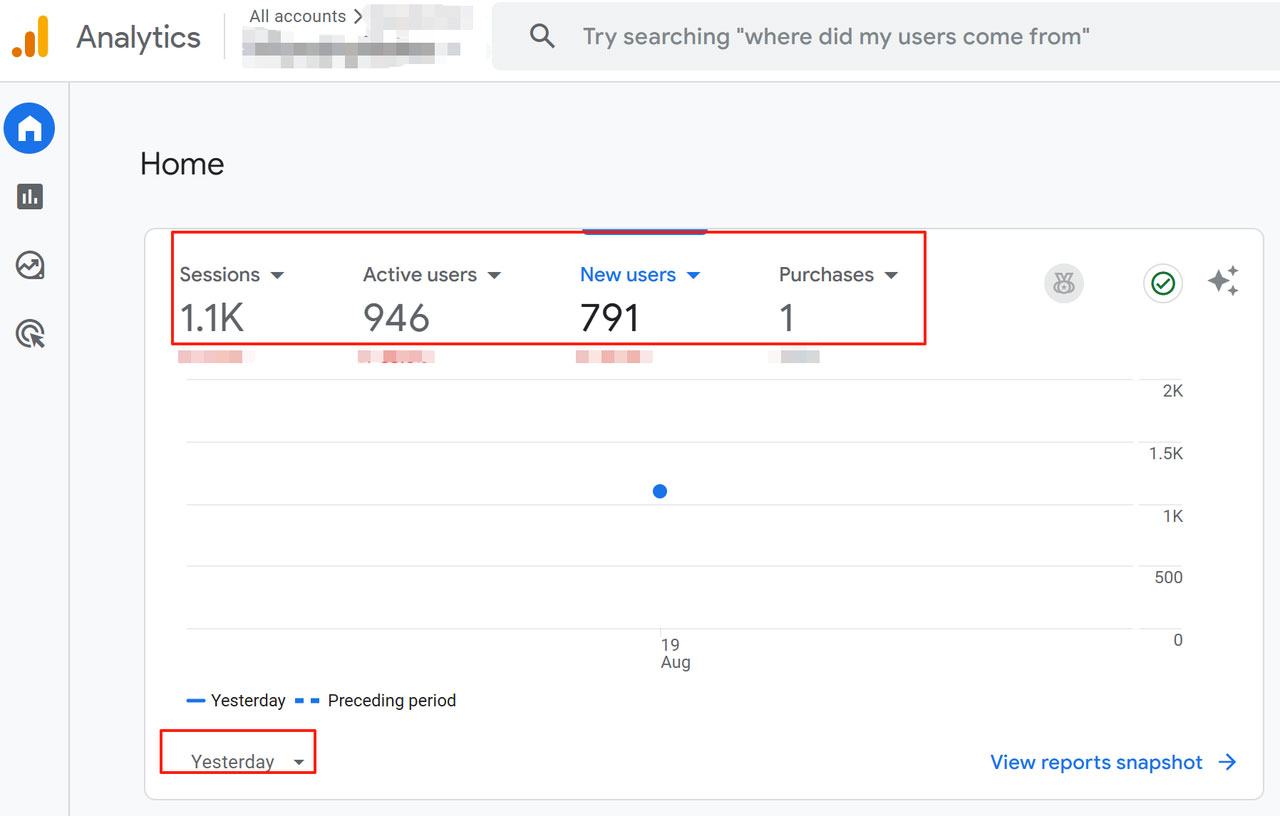
Task: Click the Google Analytics logo
Action: pyautogui.click(x=30, y=37)
